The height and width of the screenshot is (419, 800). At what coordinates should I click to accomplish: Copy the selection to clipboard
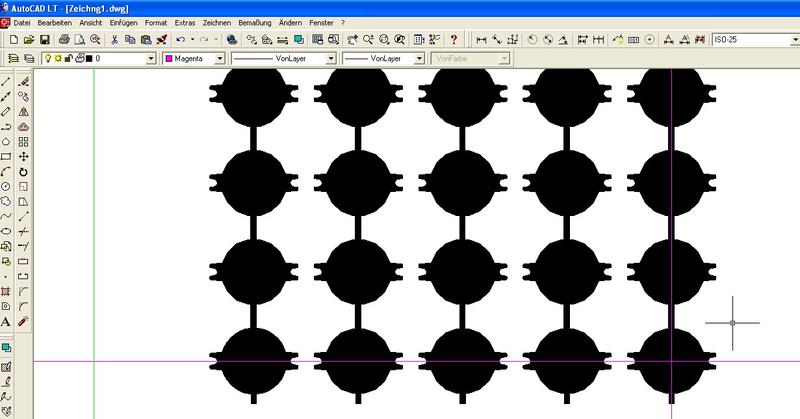(130, 39)
